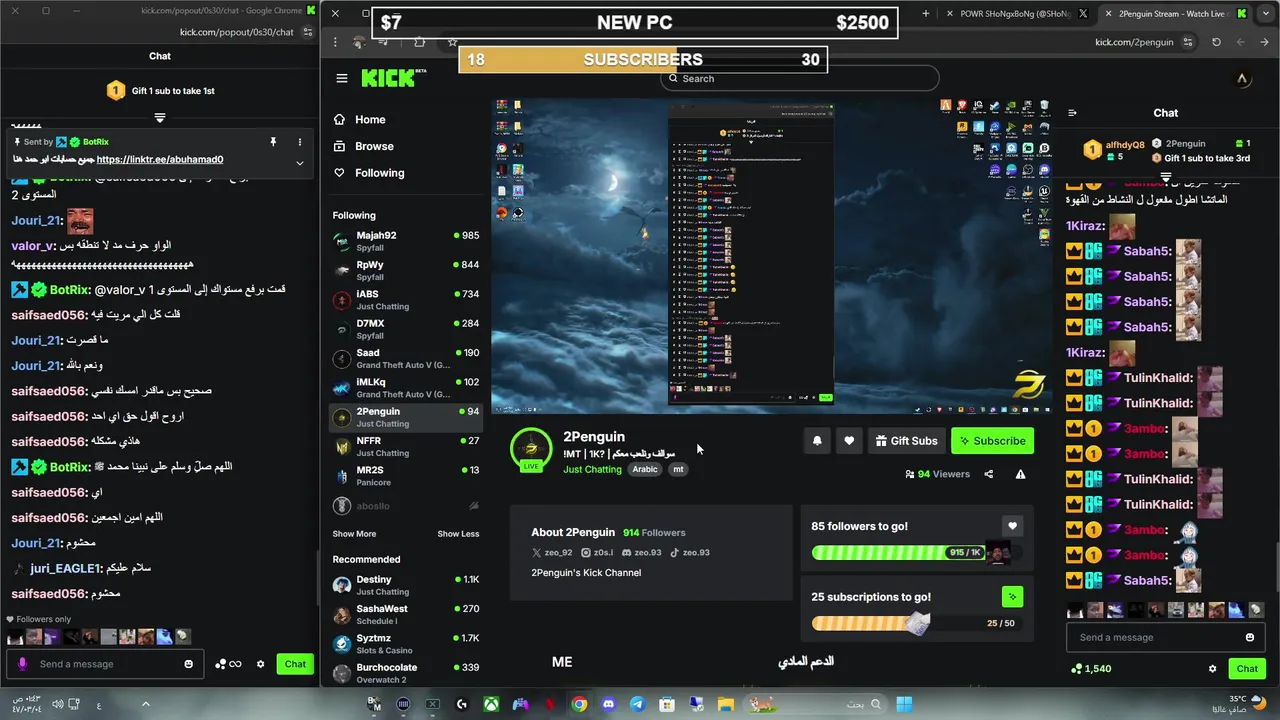Unpin the BotRix pinned message

273,142
